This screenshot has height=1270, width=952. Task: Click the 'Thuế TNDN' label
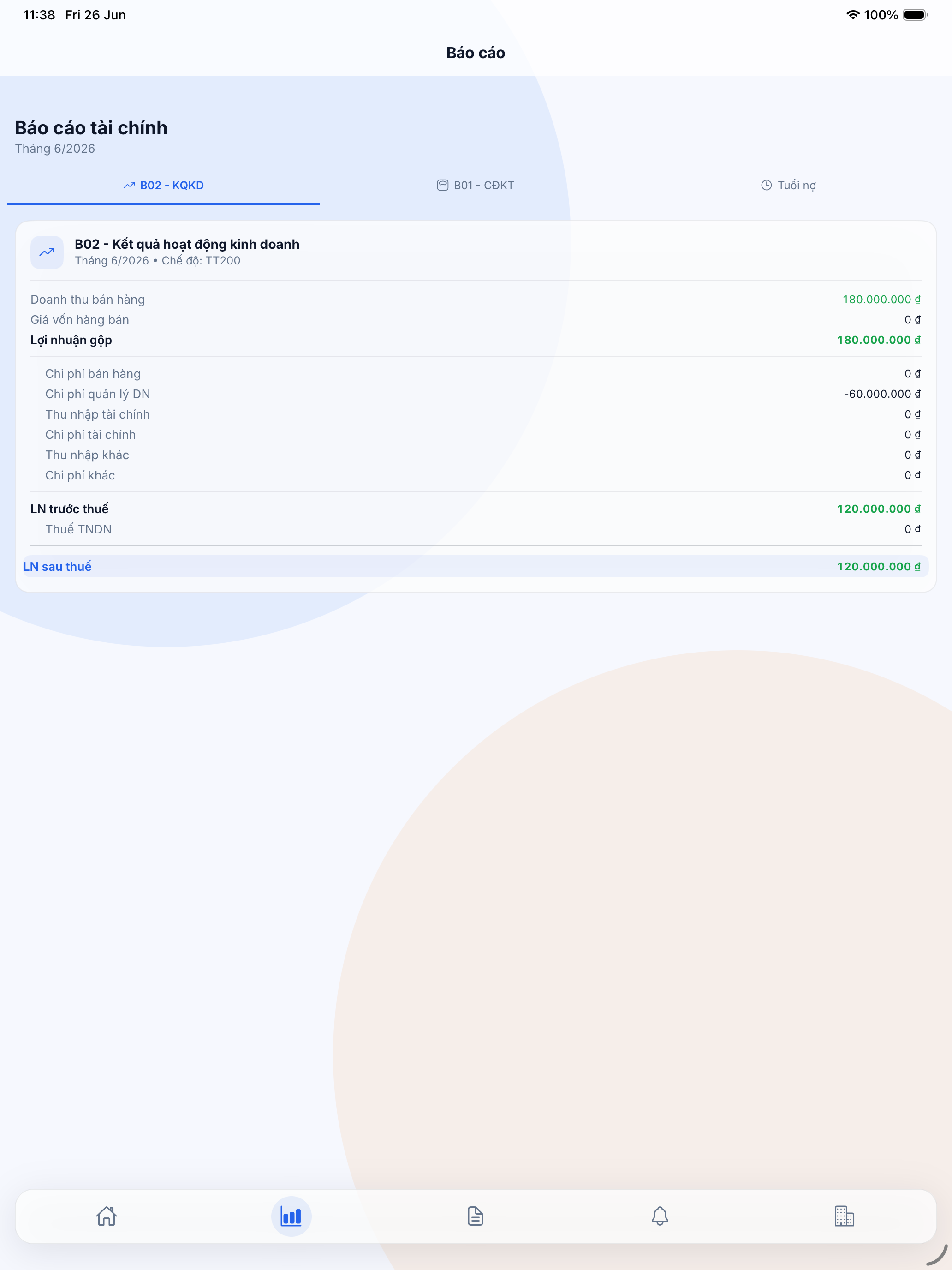coord(78,529)
